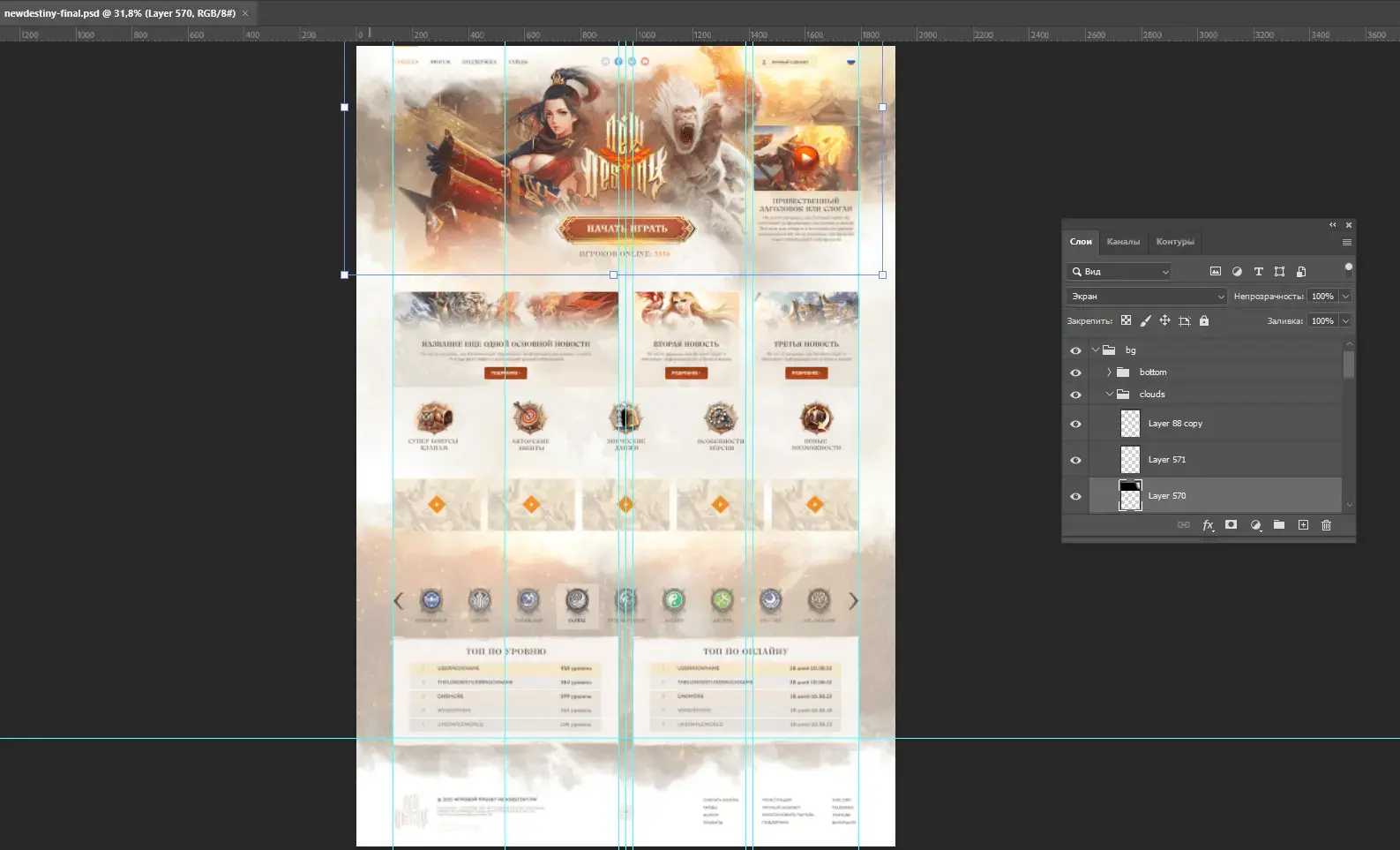The width and height of the screenshot is (1400, 850).
Task: Open the Экран blend mode dropdown
Action: pyautogui.click(x=1146, y=297)
